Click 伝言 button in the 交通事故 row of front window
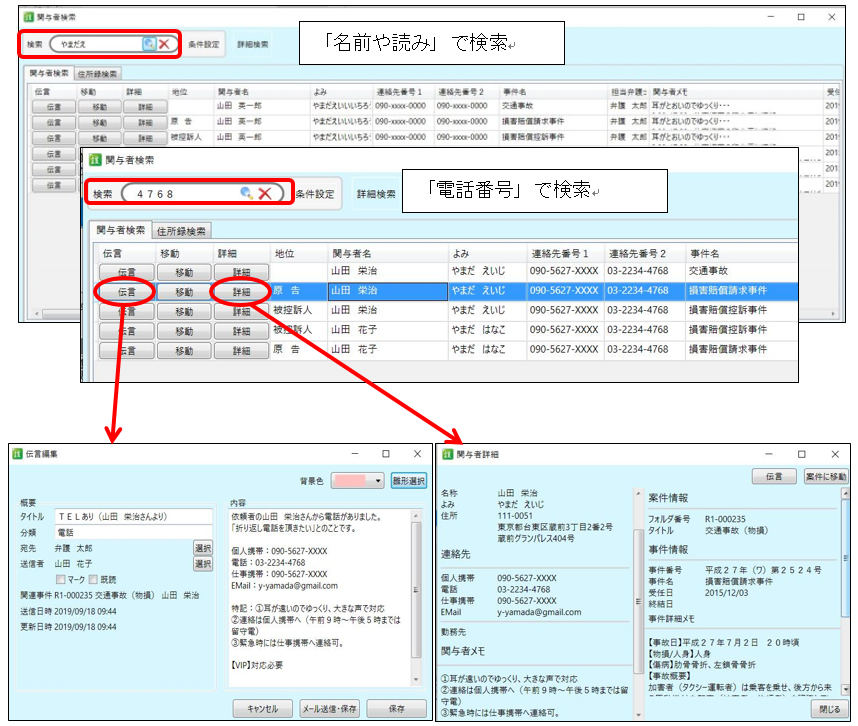Screen dimensions: 858x726 coord(127,272)
